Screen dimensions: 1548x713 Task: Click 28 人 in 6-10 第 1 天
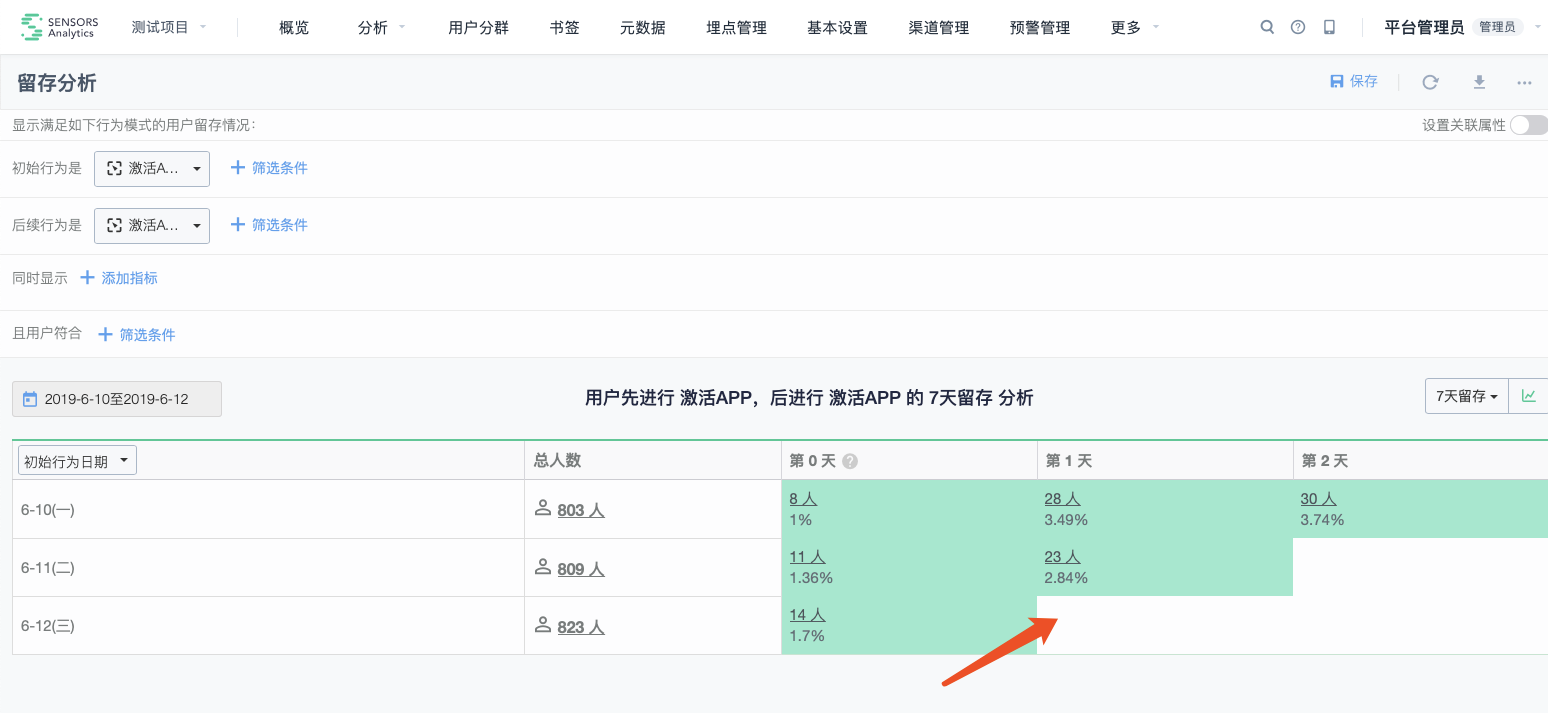pos(1063,498)
